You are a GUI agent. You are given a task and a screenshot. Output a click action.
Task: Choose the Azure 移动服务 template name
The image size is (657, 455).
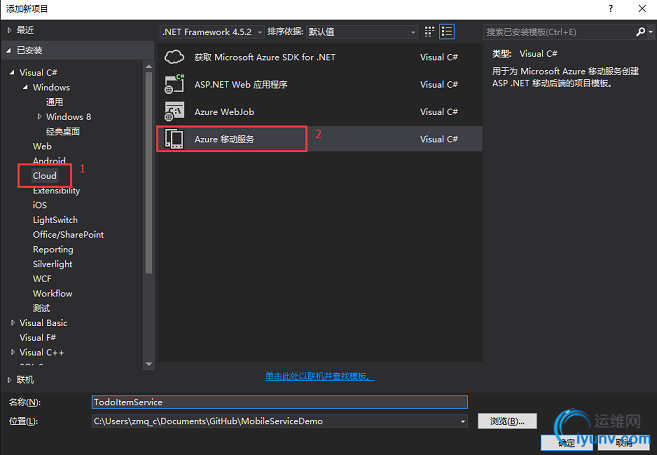point(224,139)
